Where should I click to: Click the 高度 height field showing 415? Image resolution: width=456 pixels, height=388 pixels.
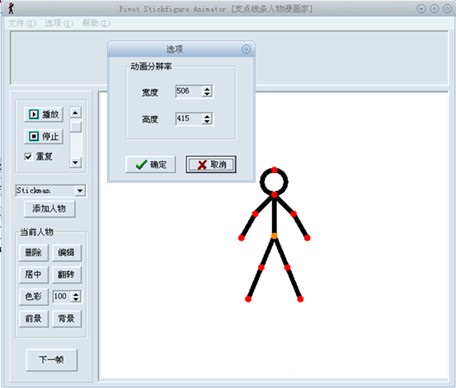click(x=189, y=118)
